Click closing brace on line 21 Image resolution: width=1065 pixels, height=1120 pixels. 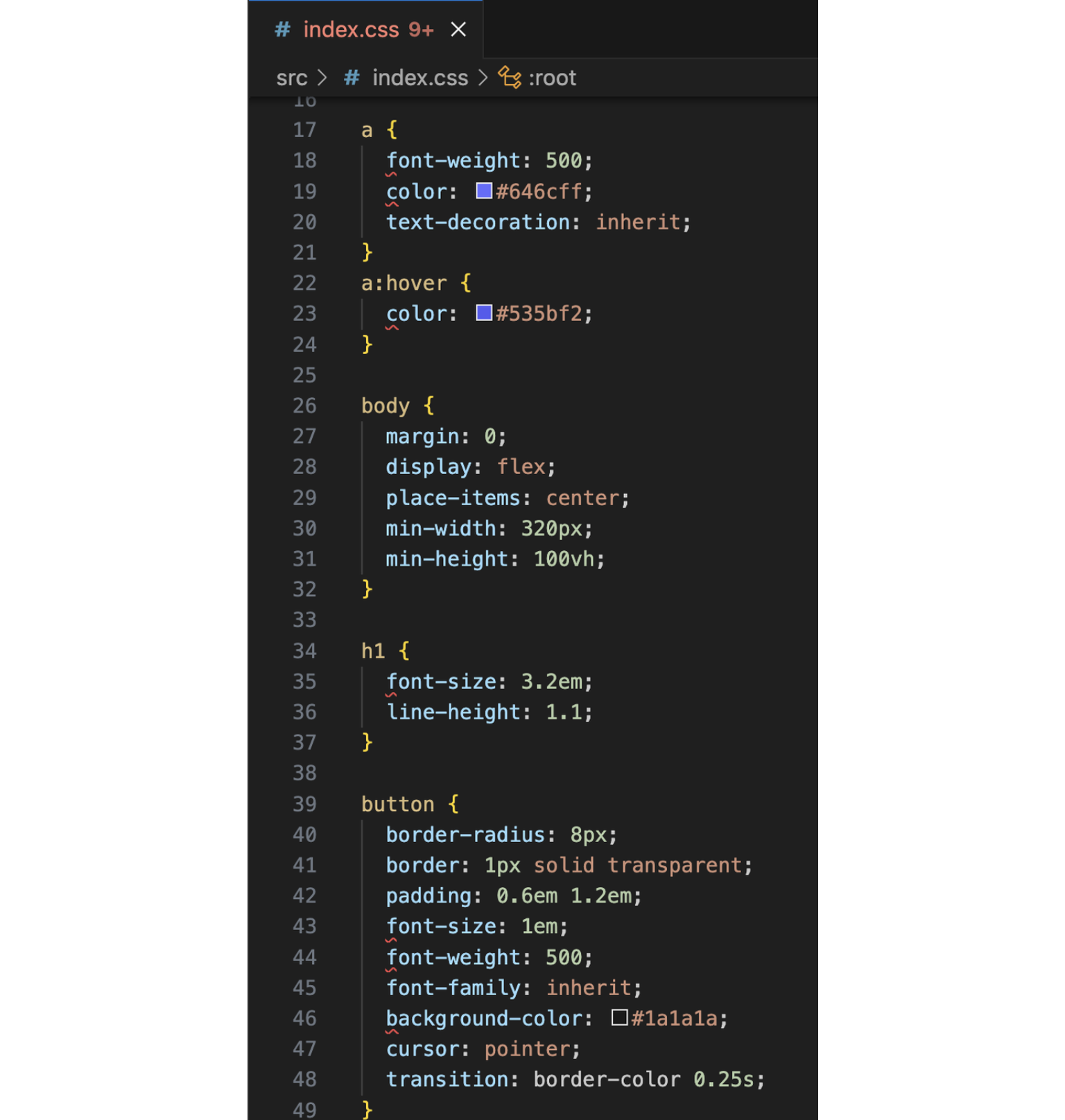[x=367, y=253]
